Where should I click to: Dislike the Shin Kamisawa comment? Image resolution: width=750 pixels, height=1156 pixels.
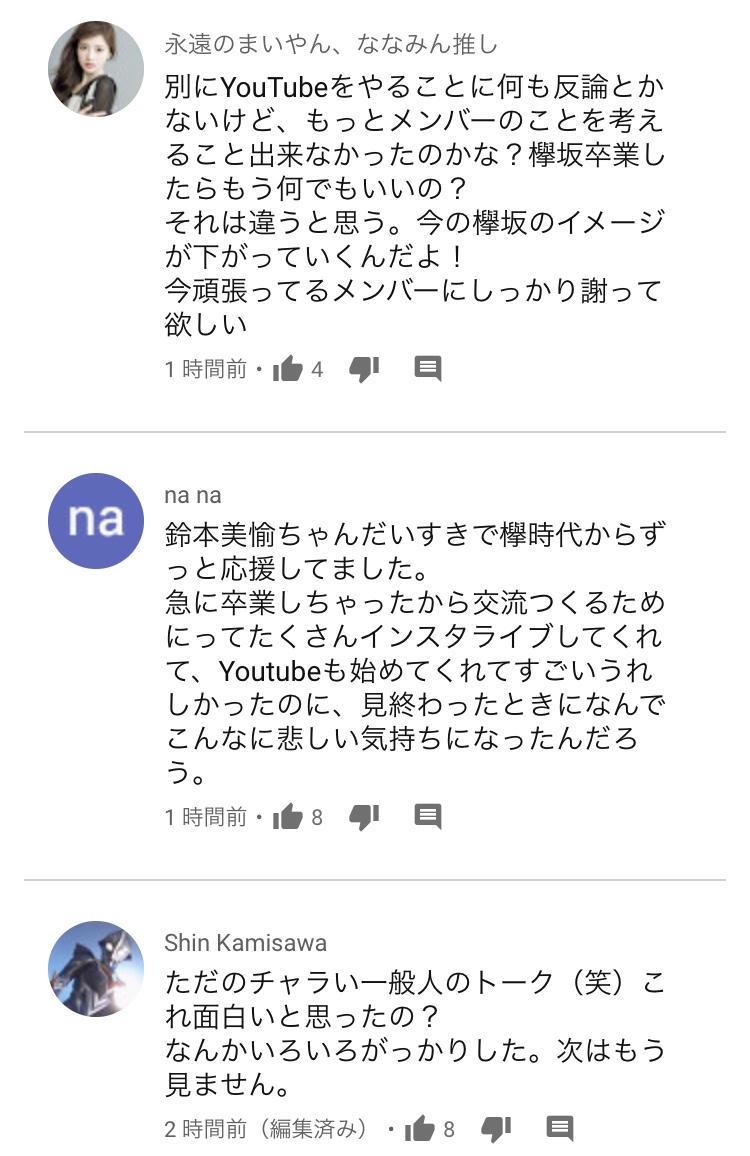pyautogui.click(x=496, y=1129)
